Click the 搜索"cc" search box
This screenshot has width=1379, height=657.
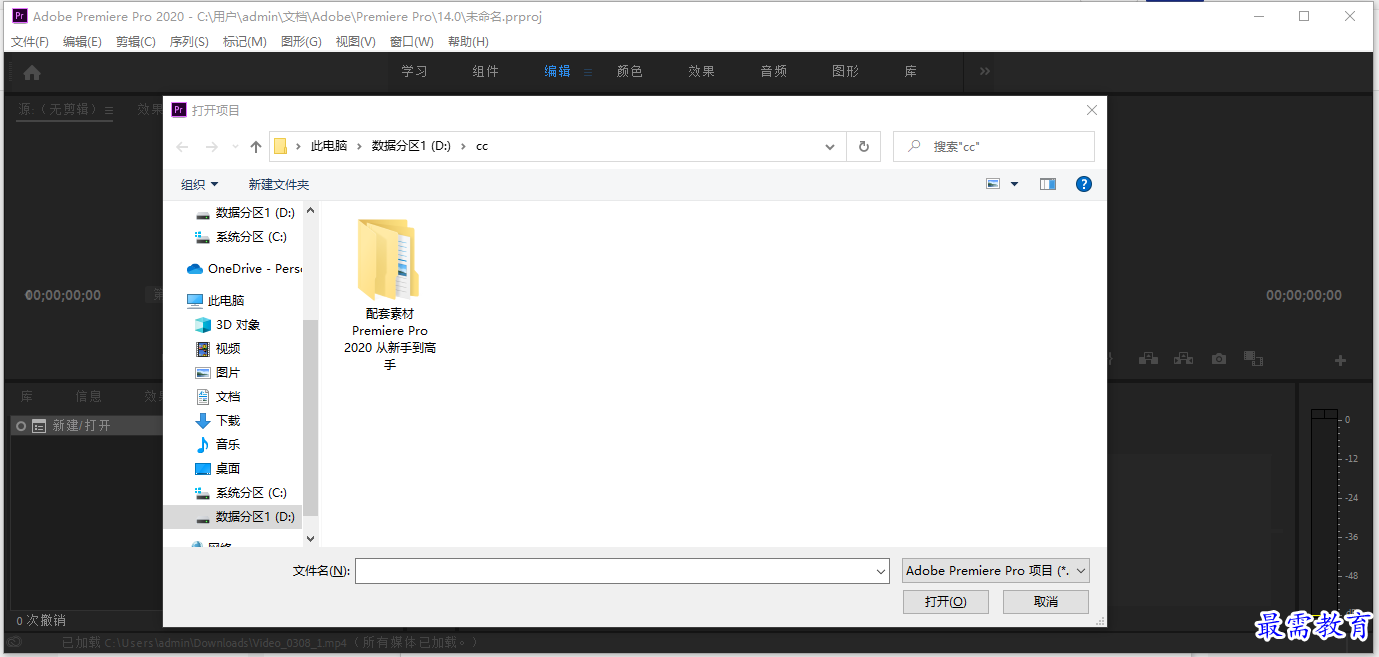click(x=994, y=146)
